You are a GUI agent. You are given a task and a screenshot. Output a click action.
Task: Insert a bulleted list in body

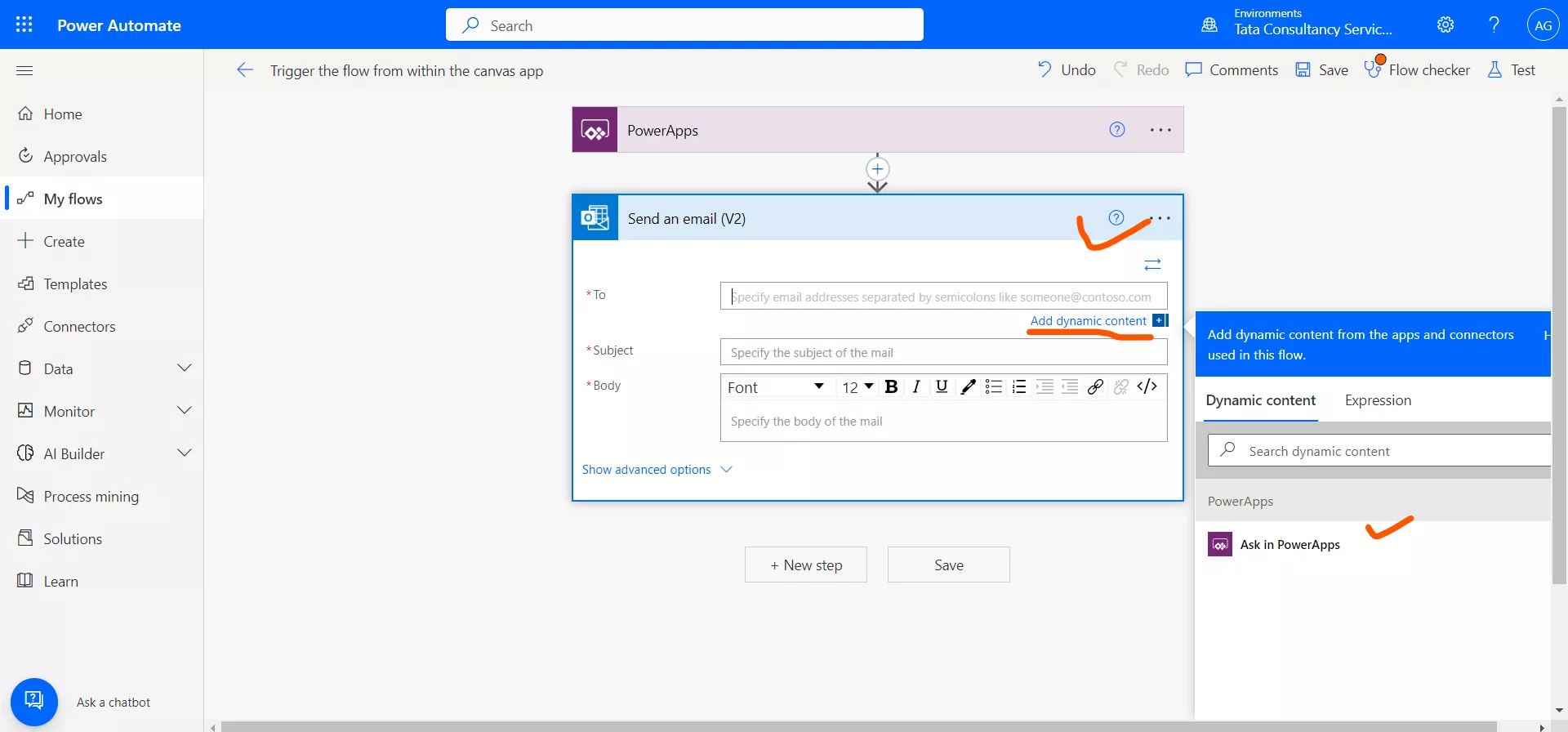coord(993,387)
